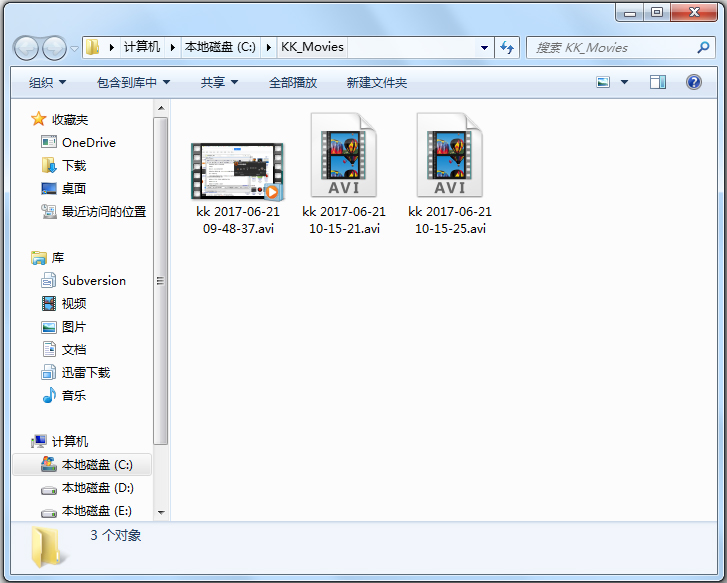
Task: Select kk 2017-06-21 09-48-37.avi video thumbnail
Action: (238, 172)
